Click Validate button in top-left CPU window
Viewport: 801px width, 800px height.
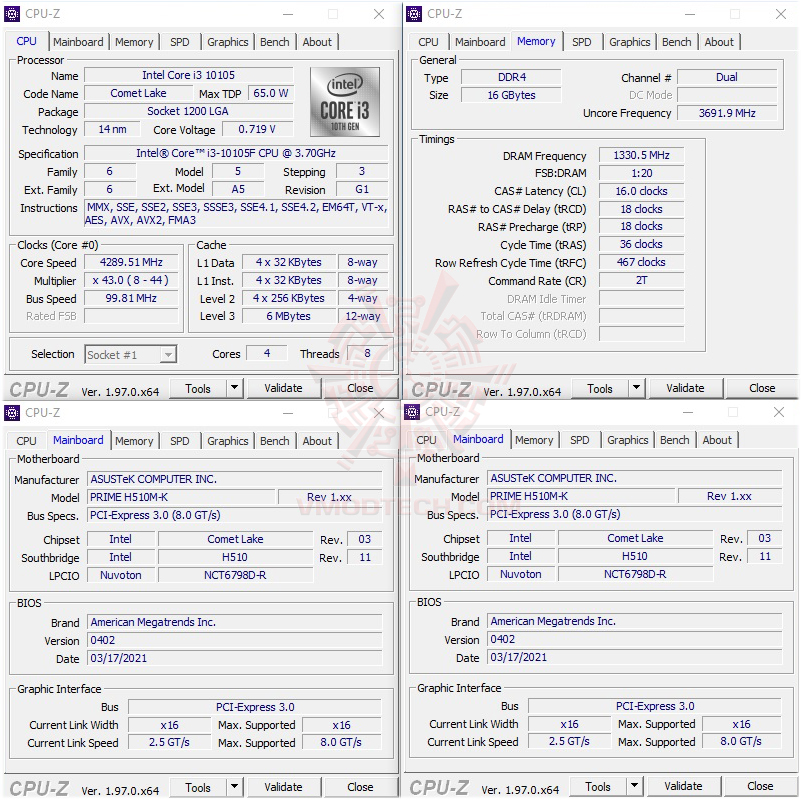tap(283, 388)
